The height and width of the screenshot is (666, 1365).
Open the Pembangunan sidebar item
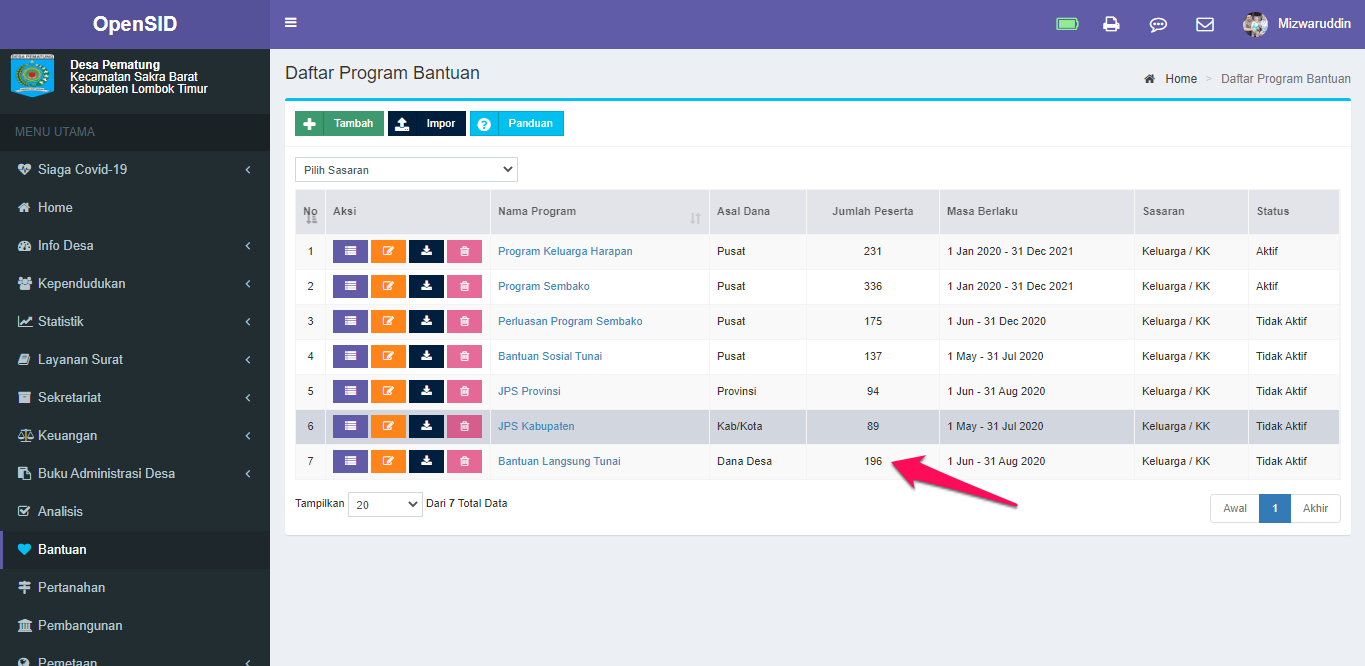point(135,625)
